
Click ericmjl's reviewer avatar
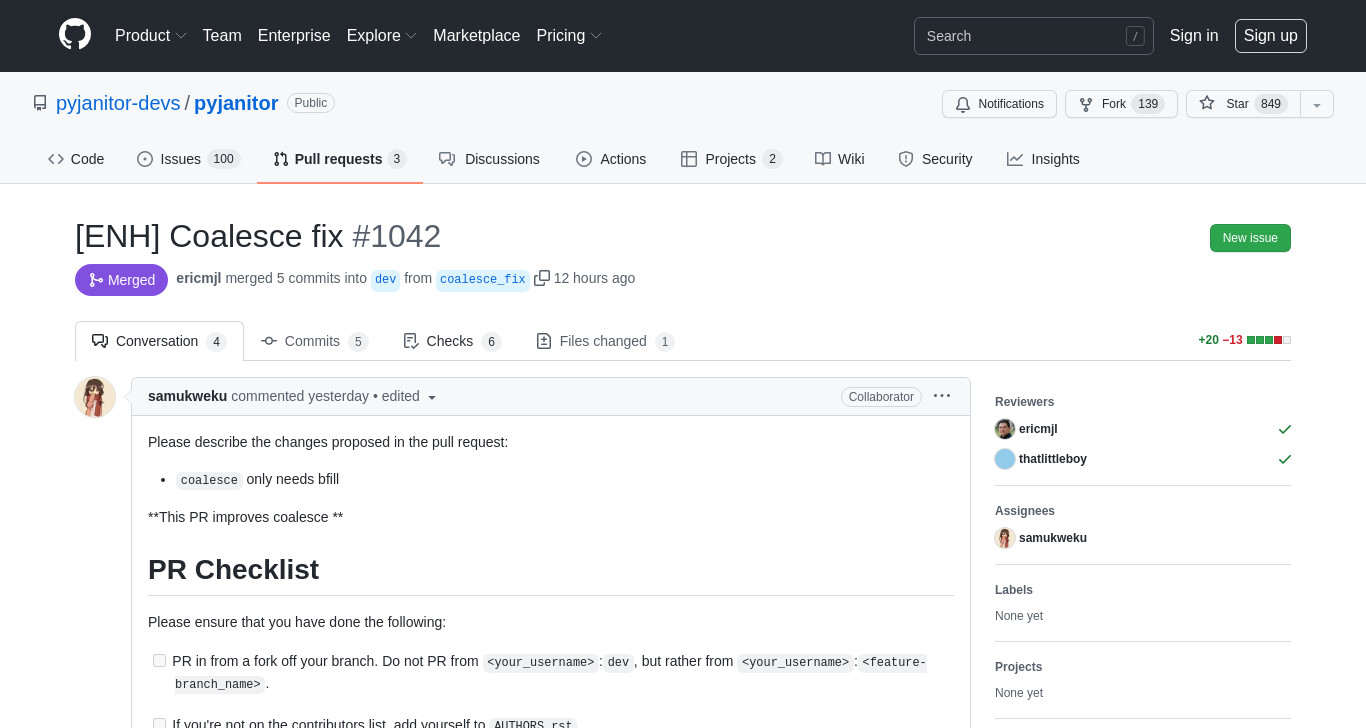click(1005, 429)
